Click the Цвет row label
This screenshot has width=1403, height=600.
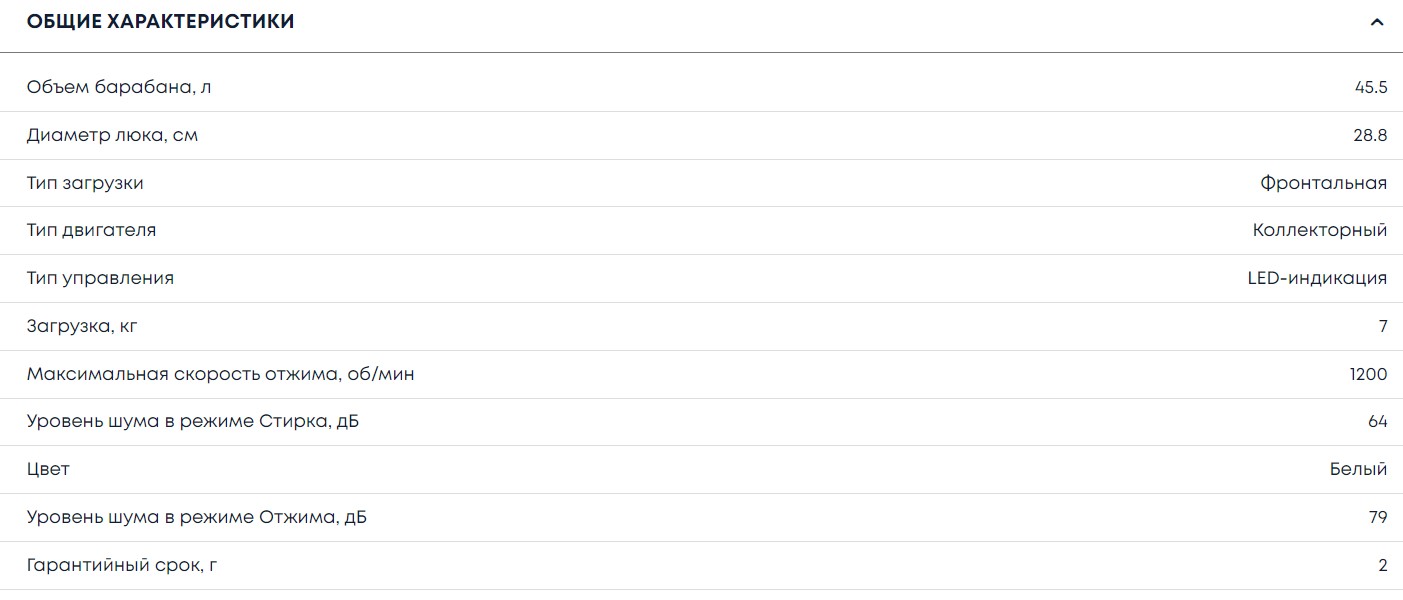48,469
